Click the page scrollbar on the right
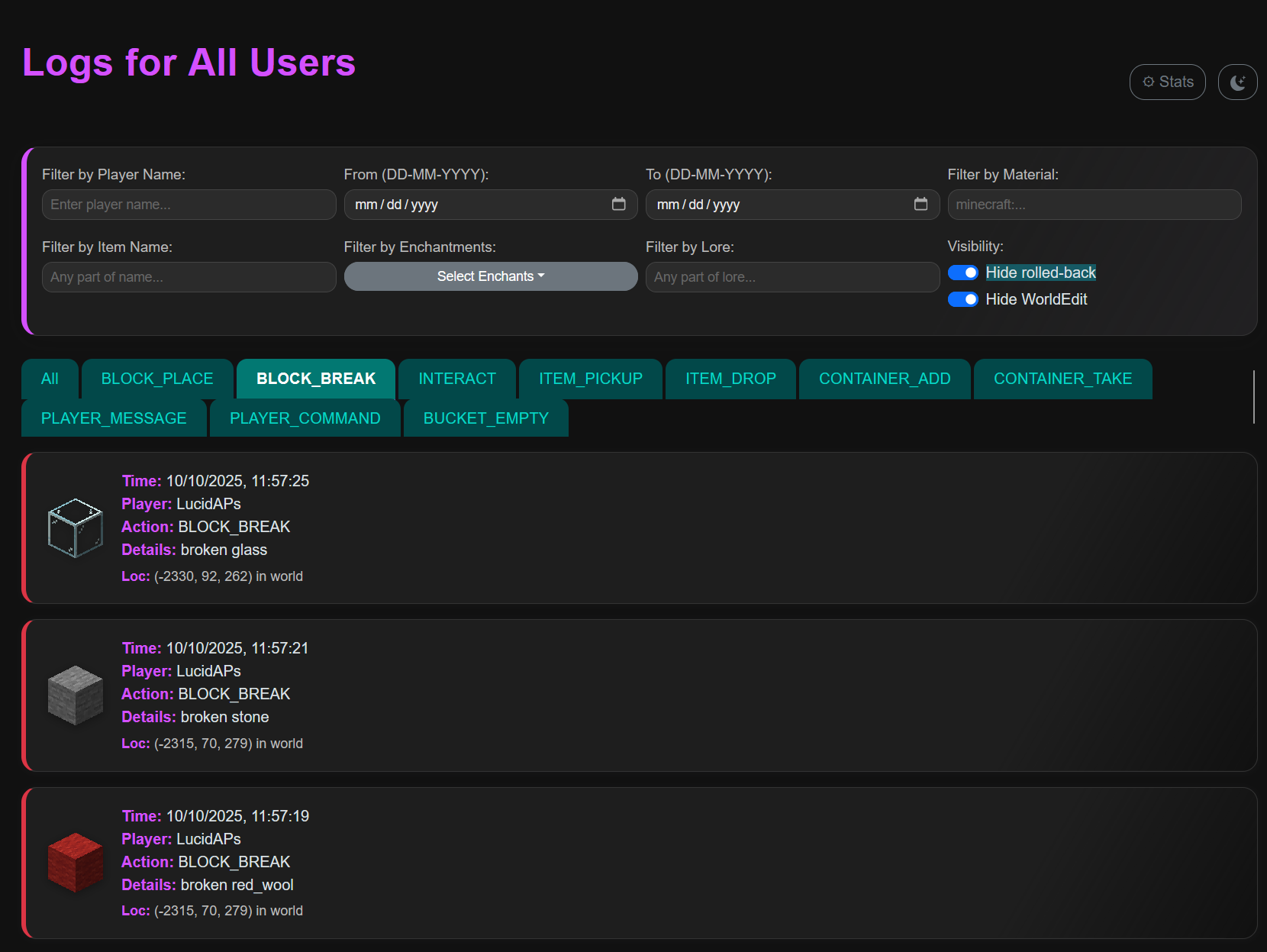 click(x=1253, y=397)
